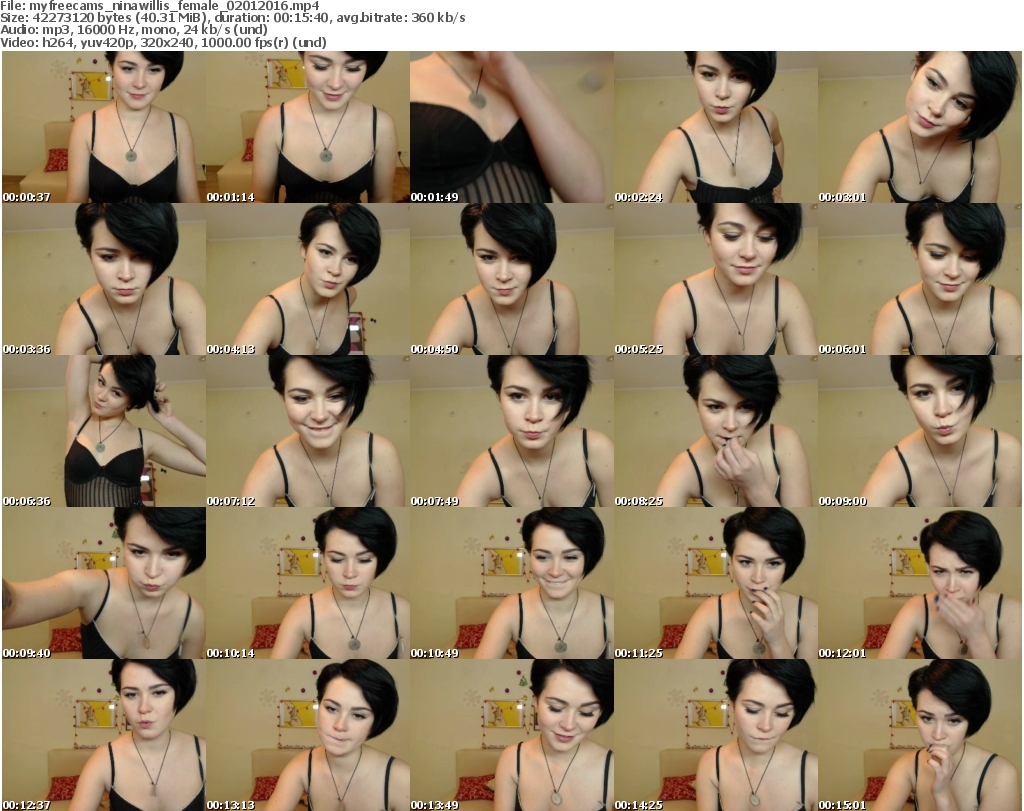Select the frame timestamped 00:03:36
Image resolution: width=1024 pixels, height=811 pixels.
click(x=104, y=279)
